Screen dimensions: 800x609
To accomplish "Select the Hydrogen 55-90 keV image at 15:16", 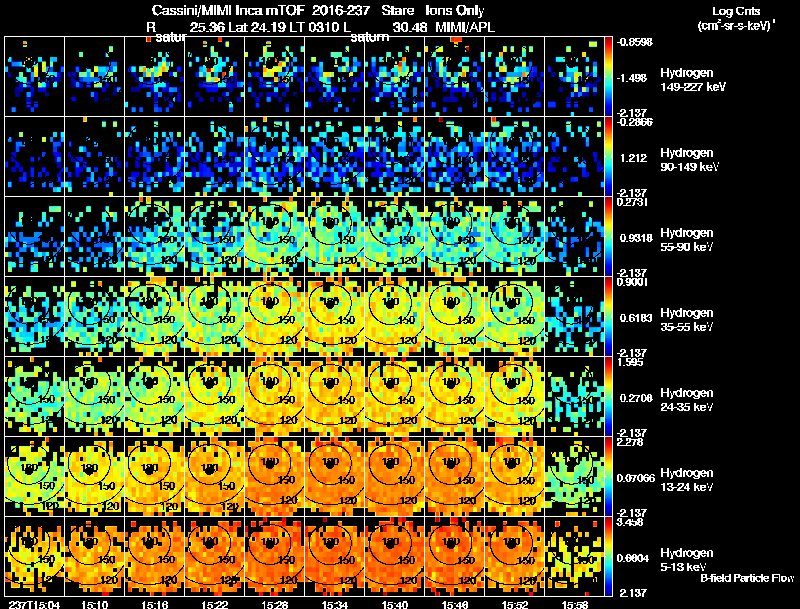I will (x=155, y=236).
